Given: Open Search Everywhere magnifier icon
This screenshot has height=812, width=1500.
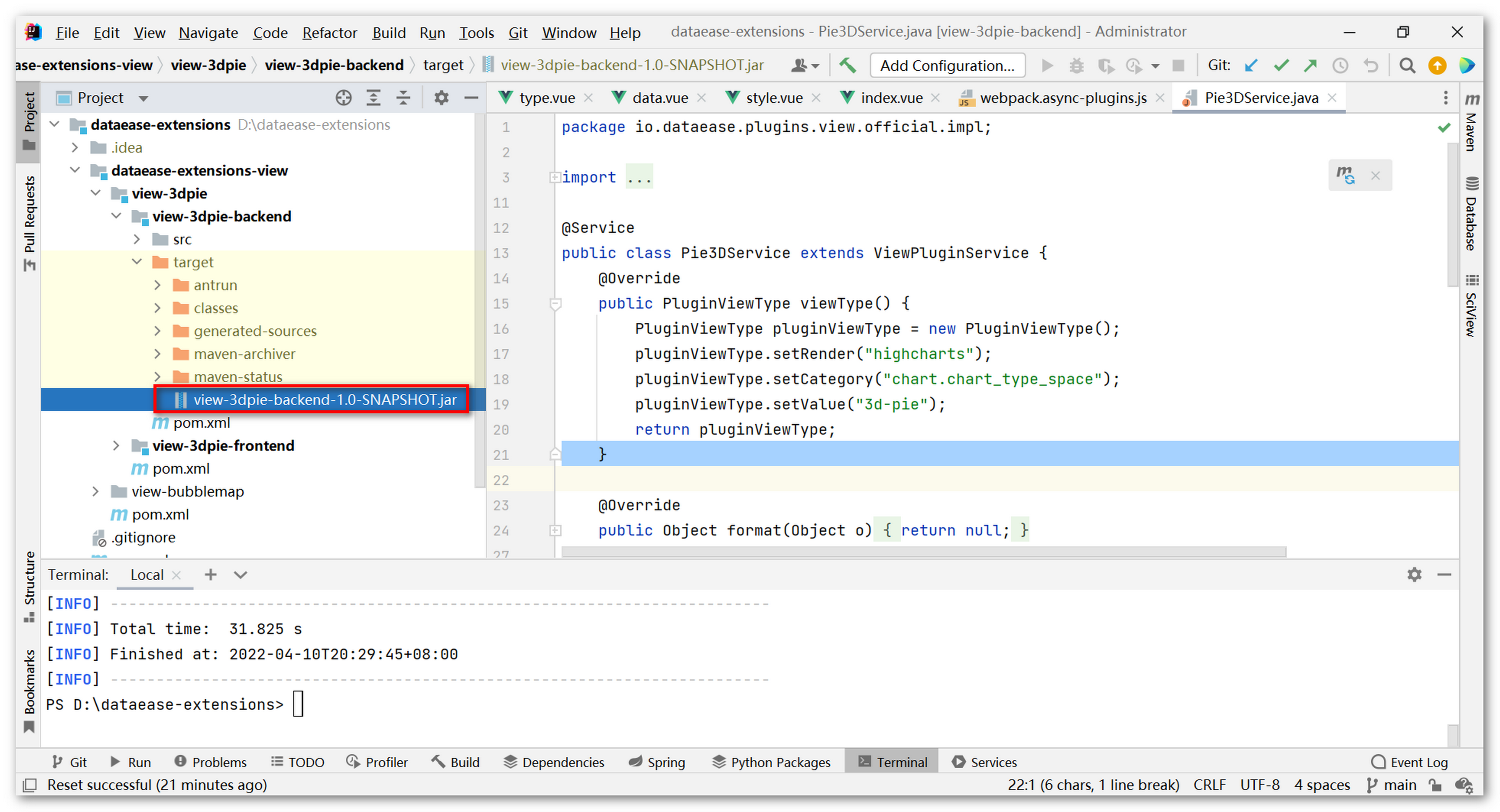Looking at the screenshot, I should point(1407,65).
